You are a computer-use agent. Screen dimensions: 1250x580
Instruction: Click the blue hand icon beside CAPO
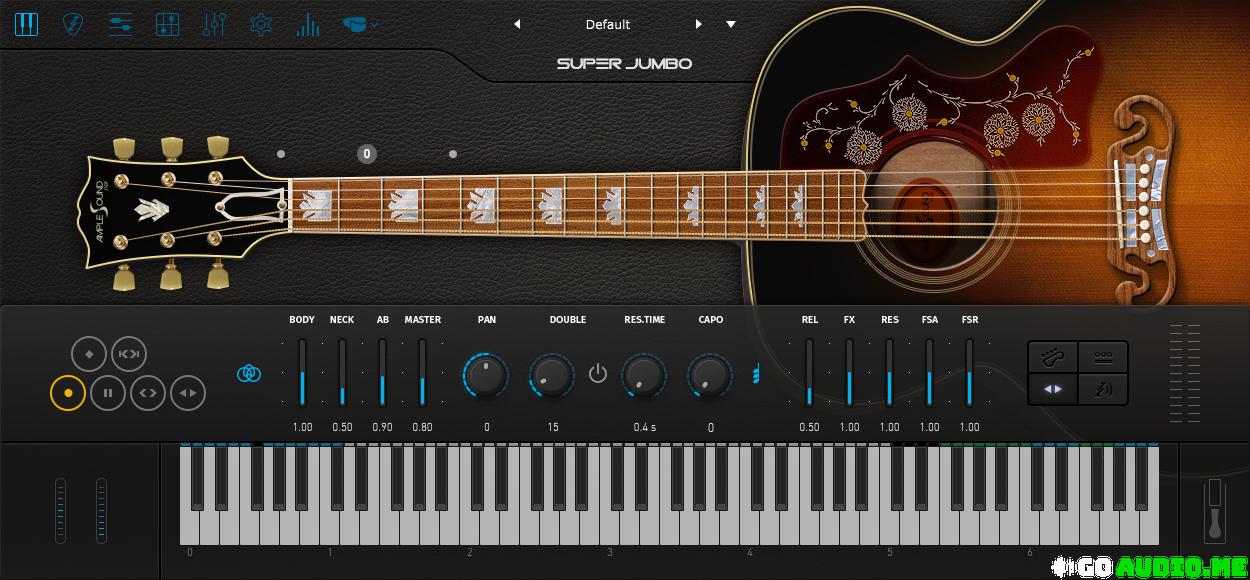[x=756, y=373]
